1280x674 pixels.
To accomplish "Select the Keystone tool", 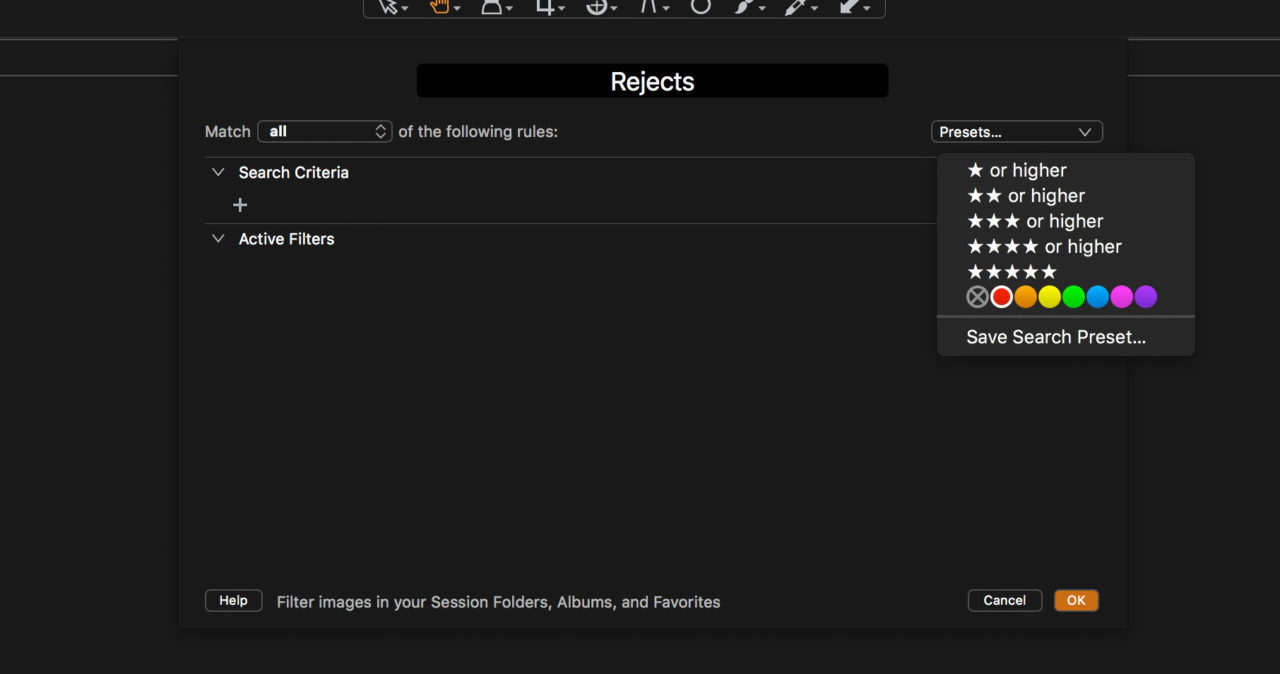I will [648, 6].
